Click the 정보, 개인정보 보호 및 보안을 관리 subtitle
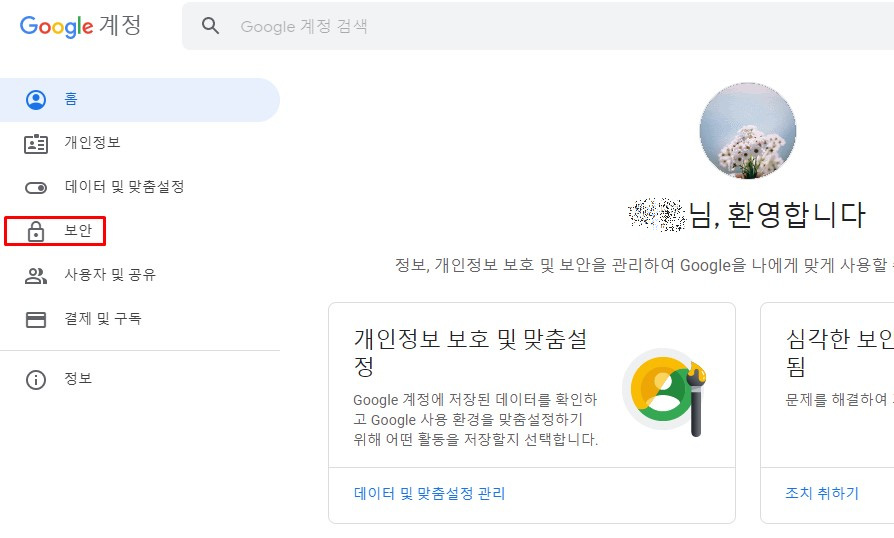The height and width of the screenshot is (538, 894). [644, 265]
